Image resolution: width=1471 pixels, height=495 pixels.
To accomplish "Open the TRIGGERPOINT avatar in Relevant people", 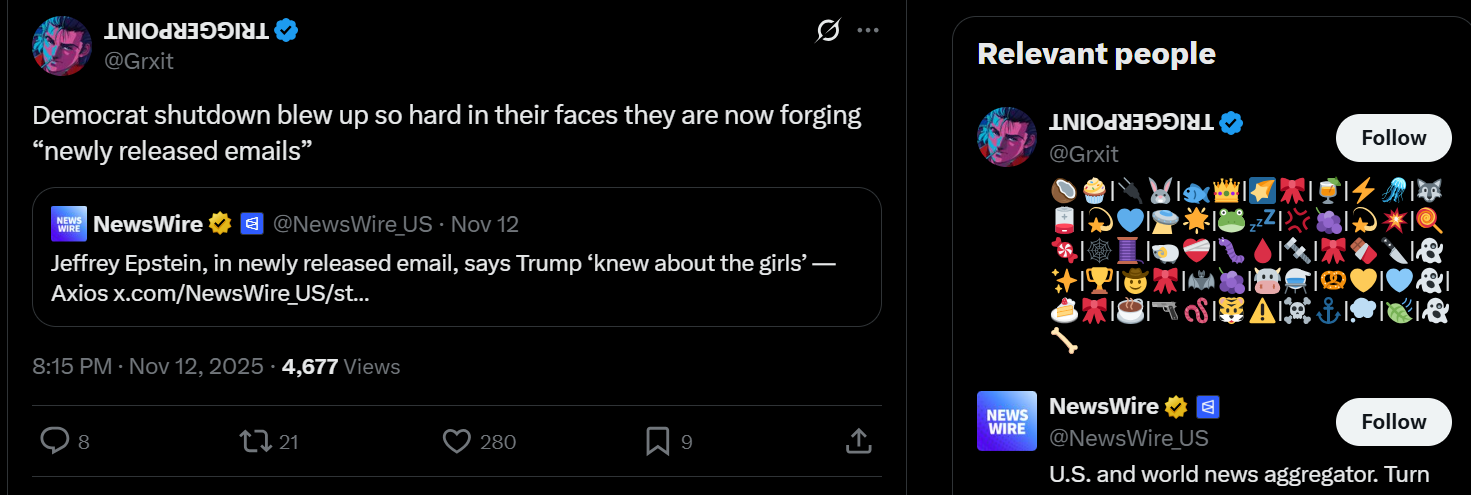I will click(x=1007, y=137).
